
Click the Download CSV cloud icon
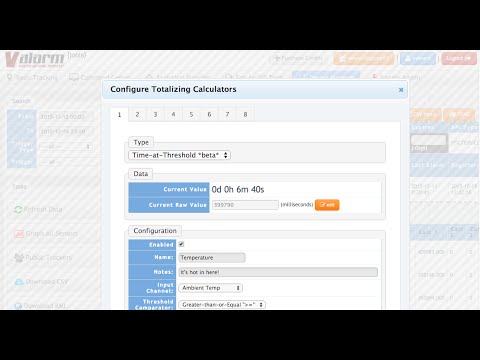tap(19, 282)
